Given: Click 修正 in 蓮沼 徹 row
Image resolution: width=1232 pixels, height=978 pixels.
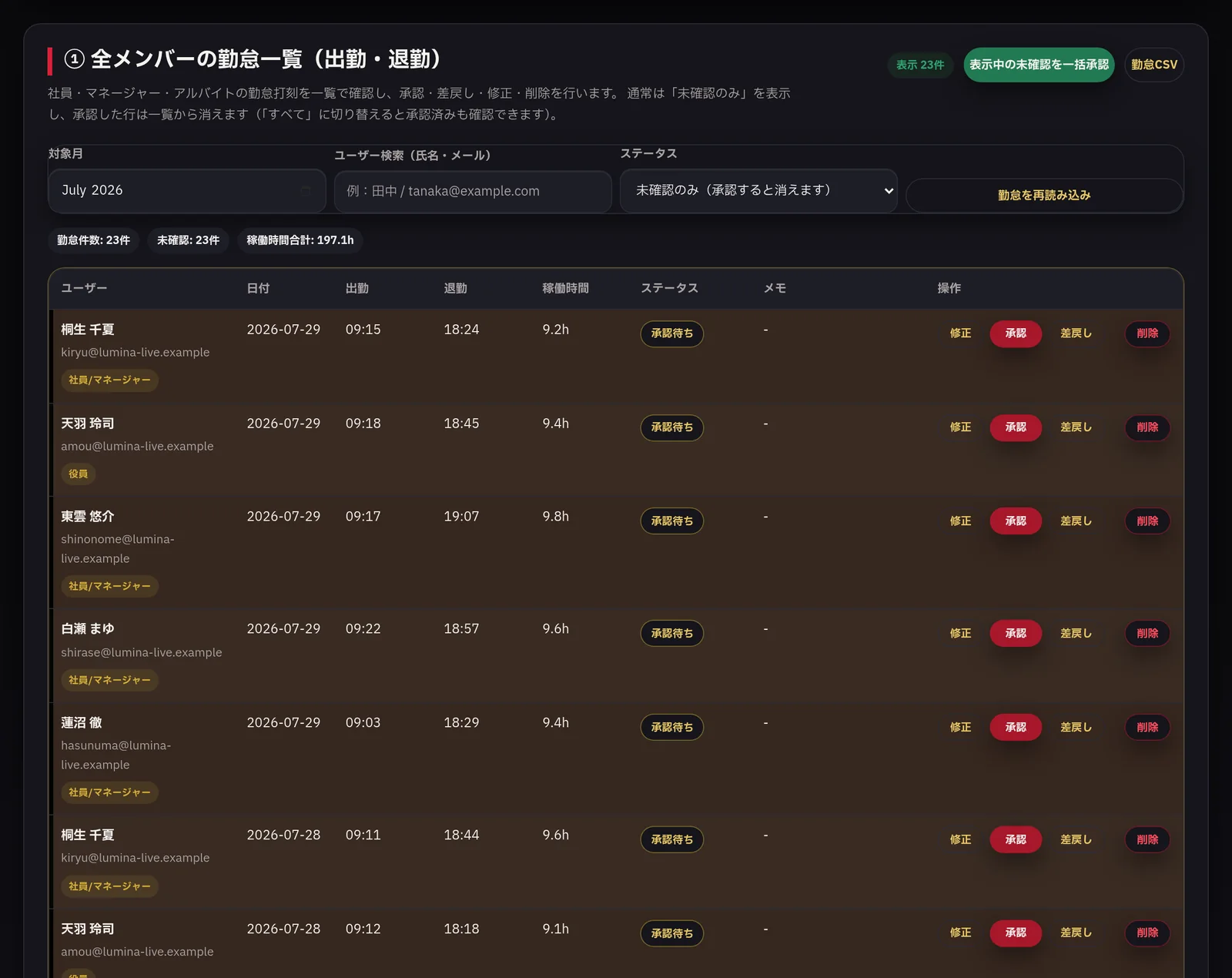Looking at the screenshot, I should [x=960, y=728].
